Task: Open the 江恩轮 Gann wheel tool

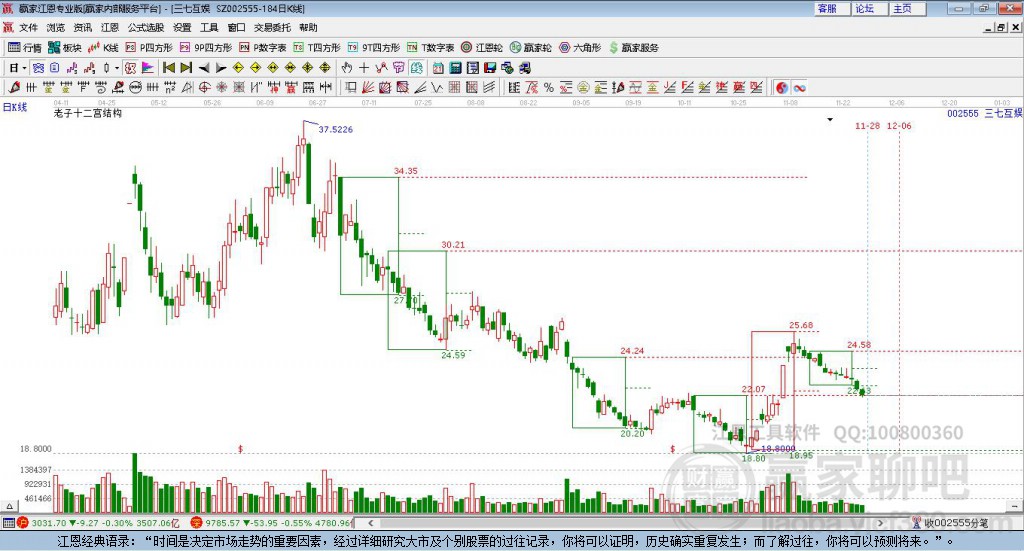Action: coord(482,48)
